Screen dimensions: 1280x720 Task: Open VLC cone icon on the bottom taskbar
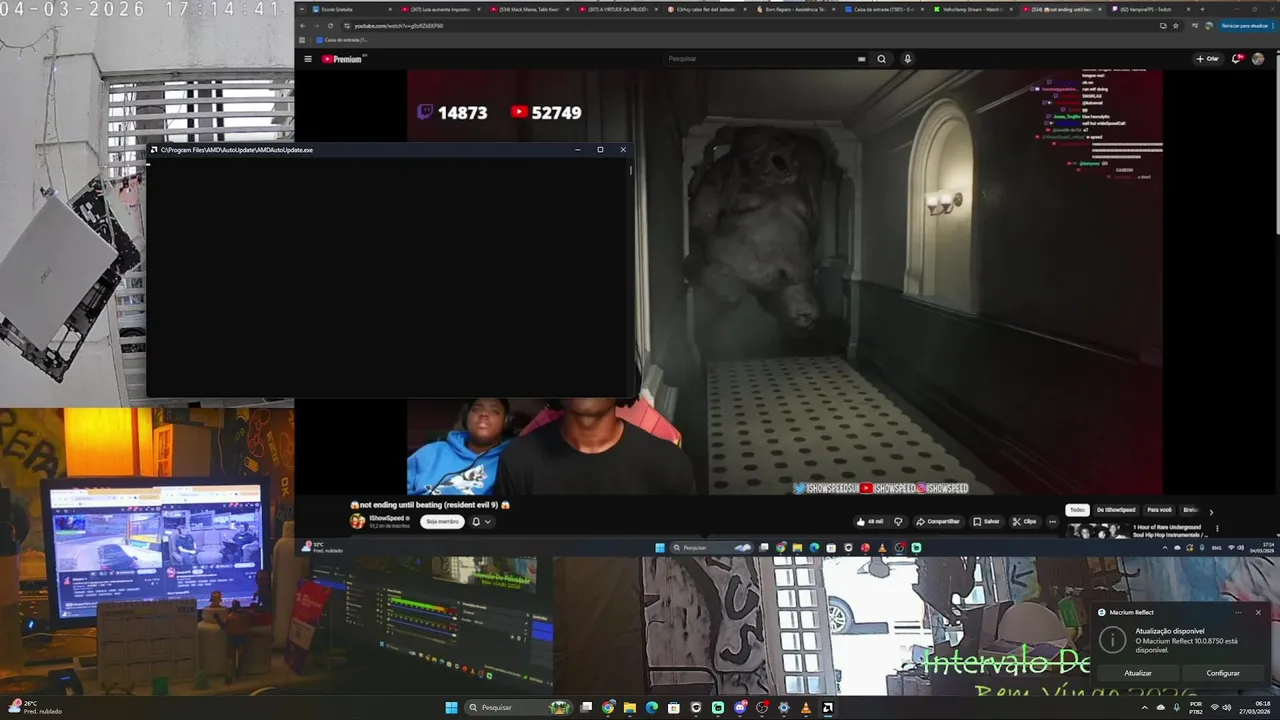click(806, 708)
